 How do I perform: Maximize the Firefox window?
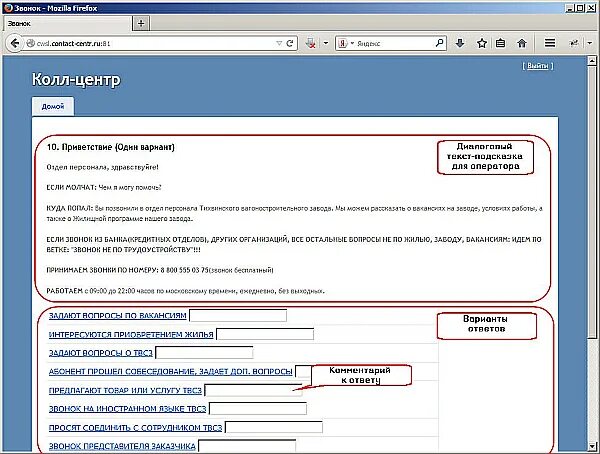click(580, 8)
